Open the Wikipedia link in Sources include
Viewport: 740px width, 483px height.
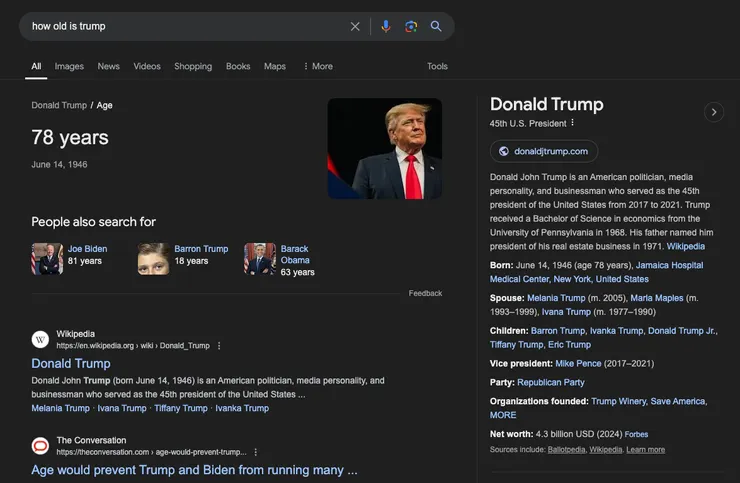(x=606, y=449)
